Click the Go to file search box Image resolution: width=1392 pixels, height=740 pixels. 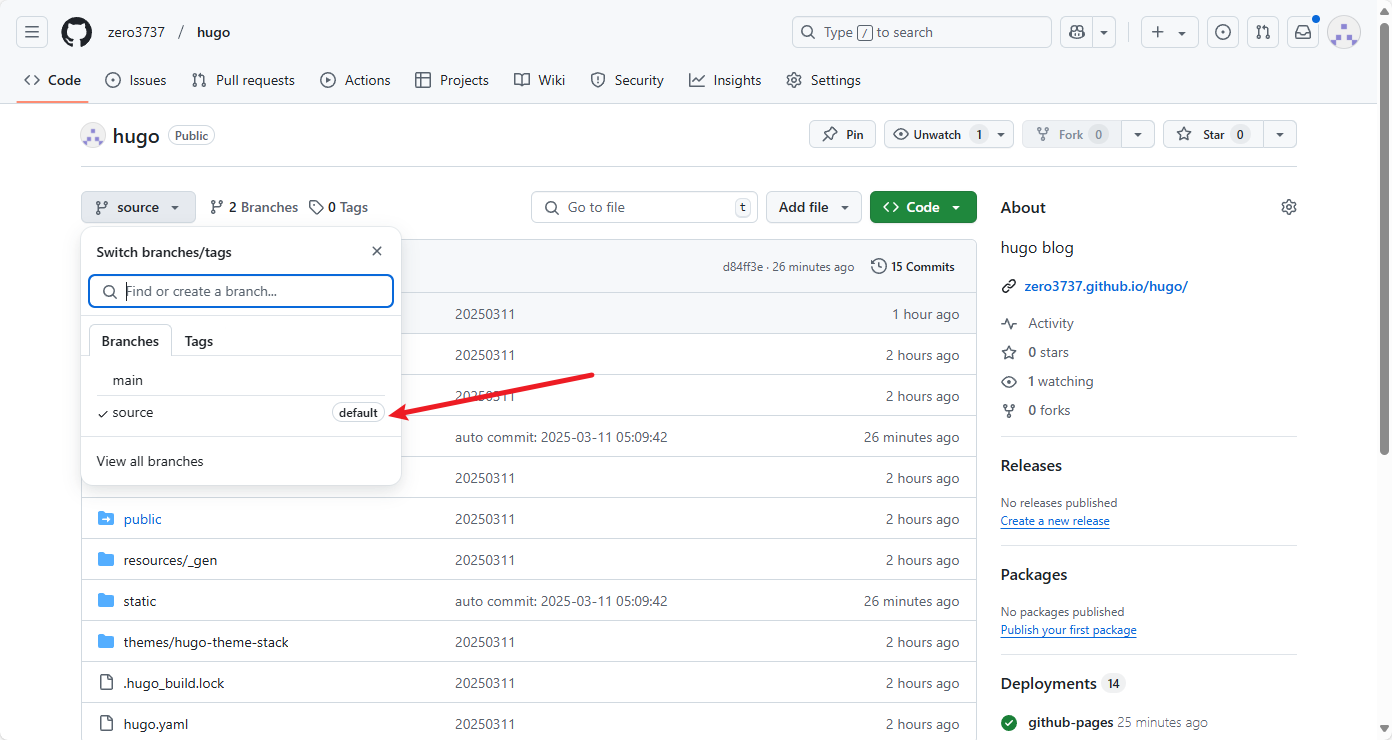pos(644,207)
